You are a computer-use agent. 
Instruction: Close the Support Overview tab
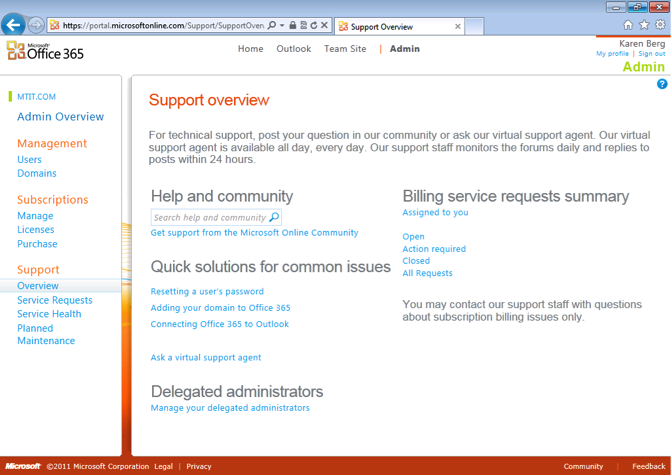coord(457,27)
